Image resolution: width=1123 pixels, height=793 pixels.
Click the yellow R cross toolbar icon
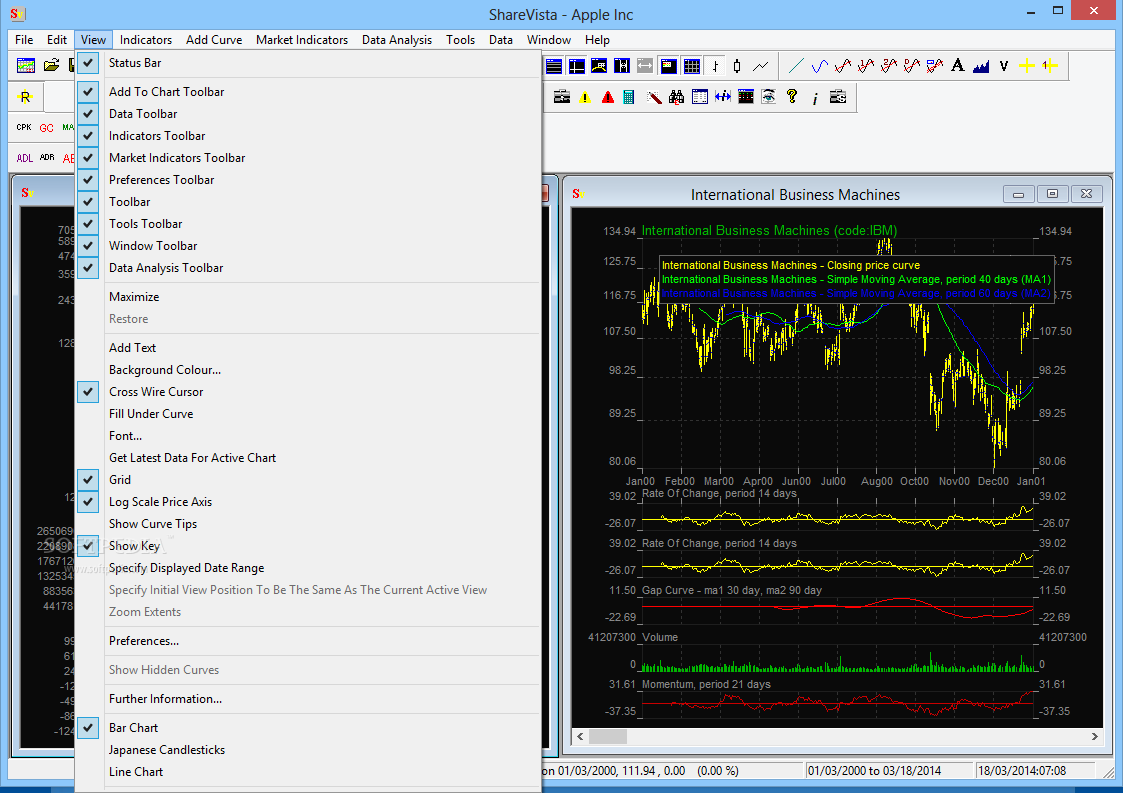click(x=25, y=97)
